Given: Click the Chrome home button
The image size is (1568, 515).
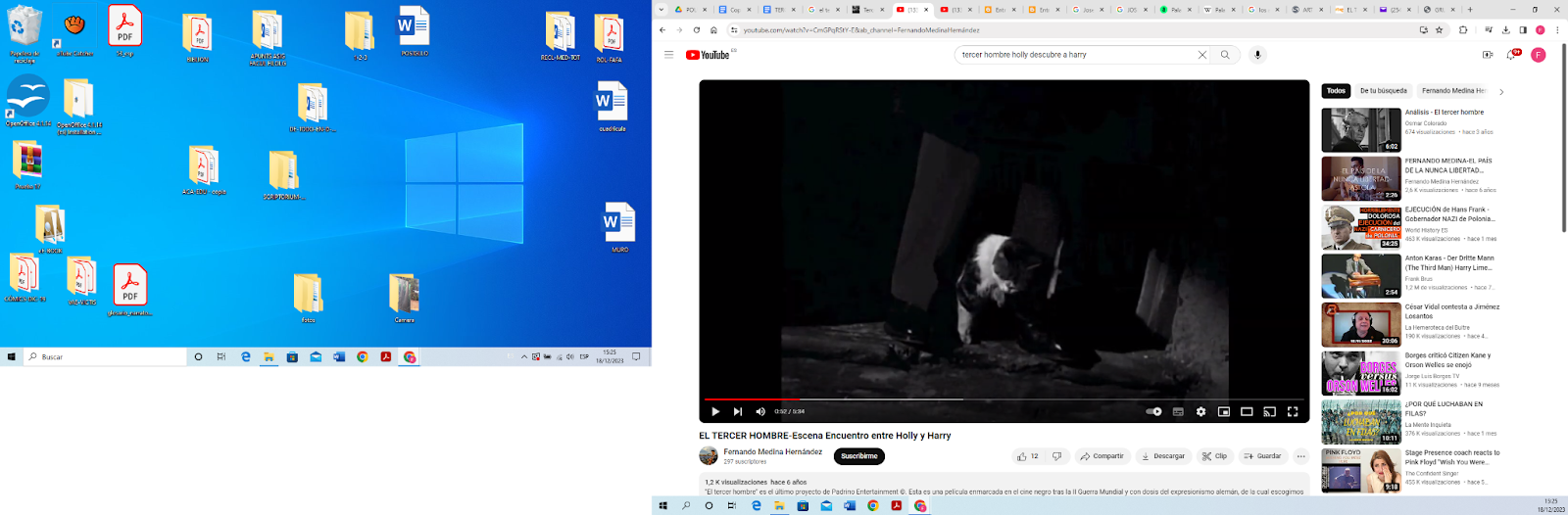Looking at the screenshot, I should point(713,30).
